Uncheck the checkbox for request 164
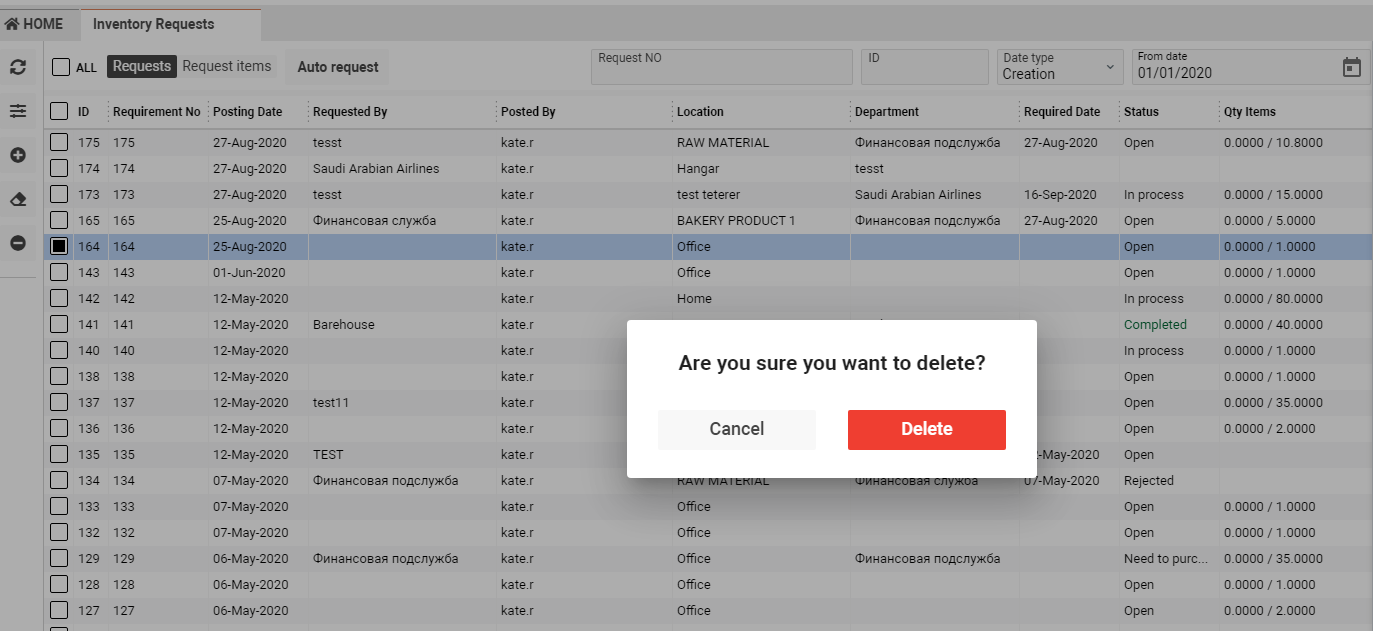This screenshot has height=631, width=1373. tap(59, 246)
